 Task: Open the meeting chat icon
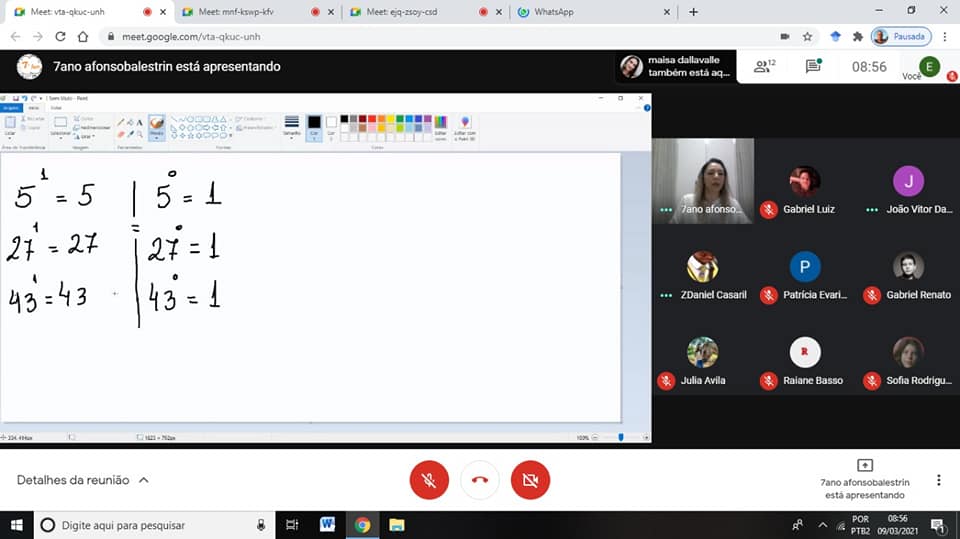(814, 67)
